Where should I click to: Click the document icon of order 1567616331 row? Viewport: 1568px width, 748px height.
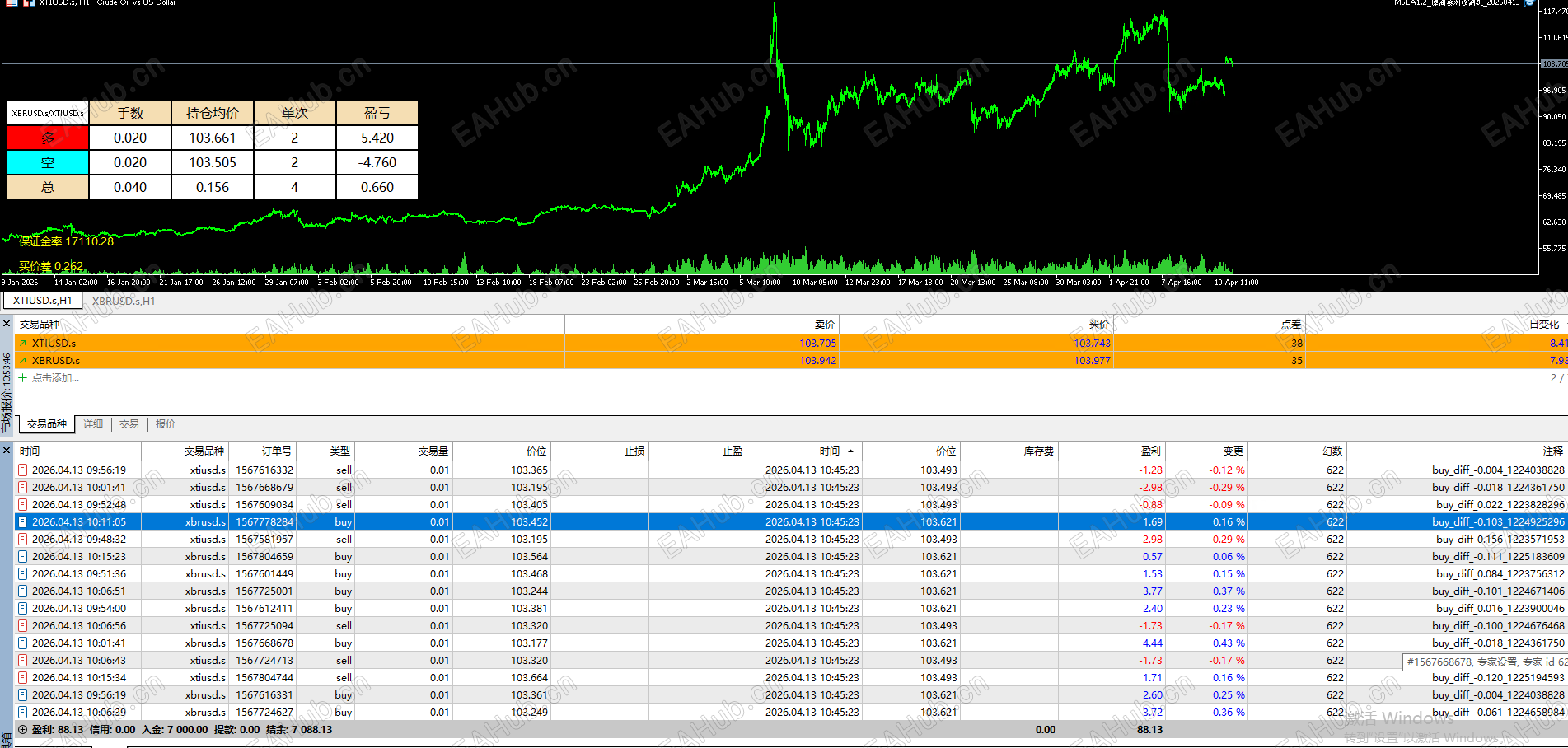23,694
